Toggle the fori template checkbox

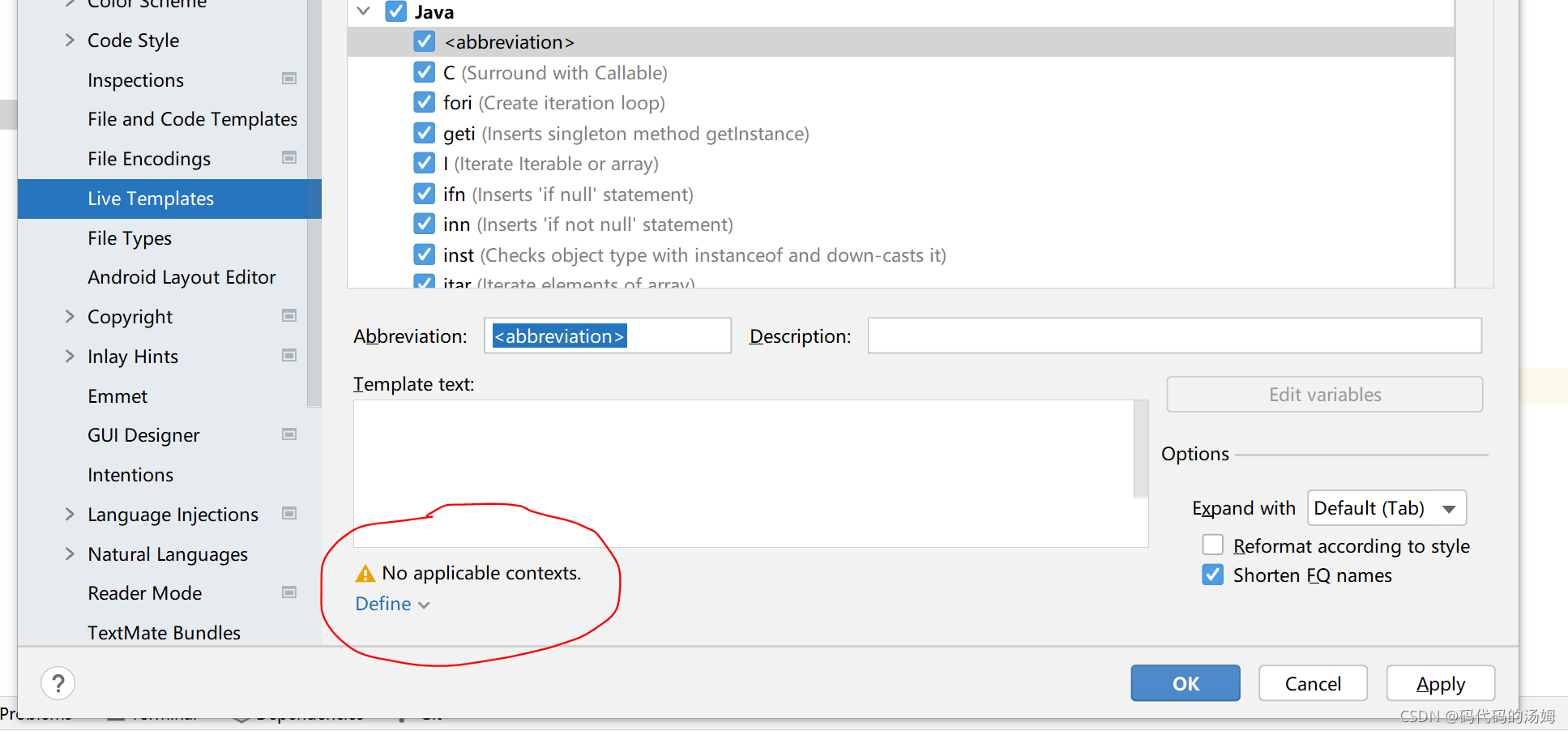(424, 102)
